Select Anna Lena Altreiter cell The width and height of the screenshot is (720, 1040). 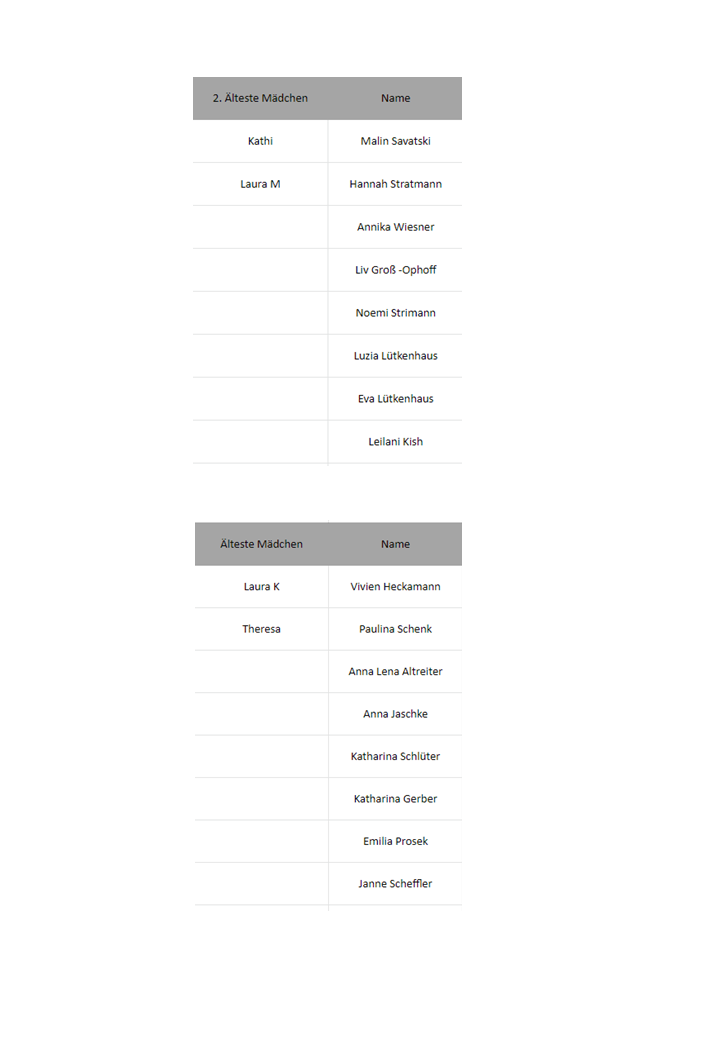coord(395,671)
